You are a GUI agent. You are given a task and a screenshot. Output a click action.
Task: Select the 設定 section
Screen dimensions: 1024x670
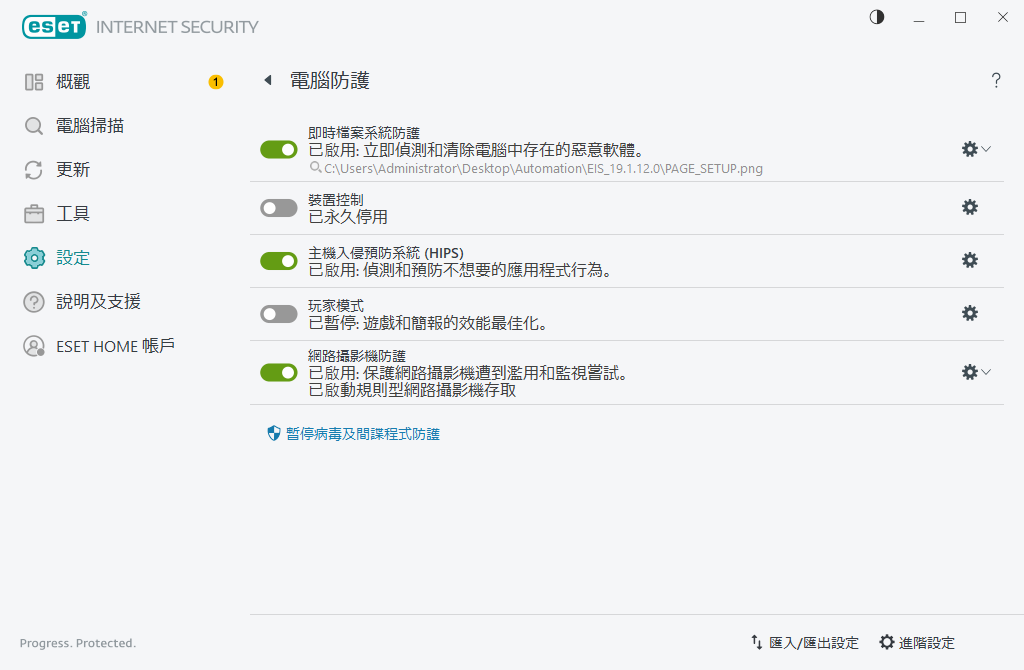click(x=72, y=258)
